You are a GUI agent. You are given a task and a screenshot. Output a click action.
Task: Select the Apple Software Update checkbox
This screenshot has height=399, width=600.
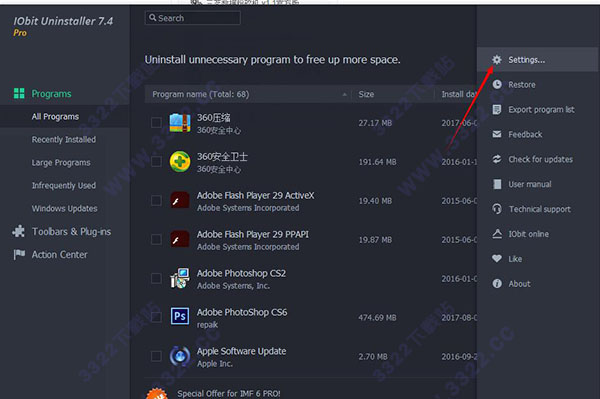click(156, 356)
